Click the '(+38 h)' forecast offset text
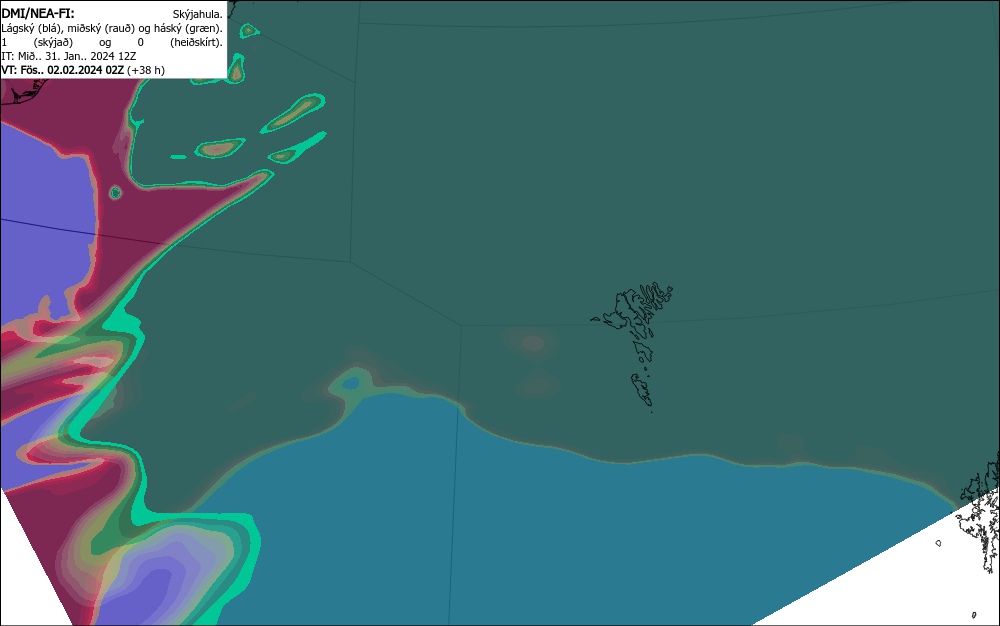 pos(146,70)
